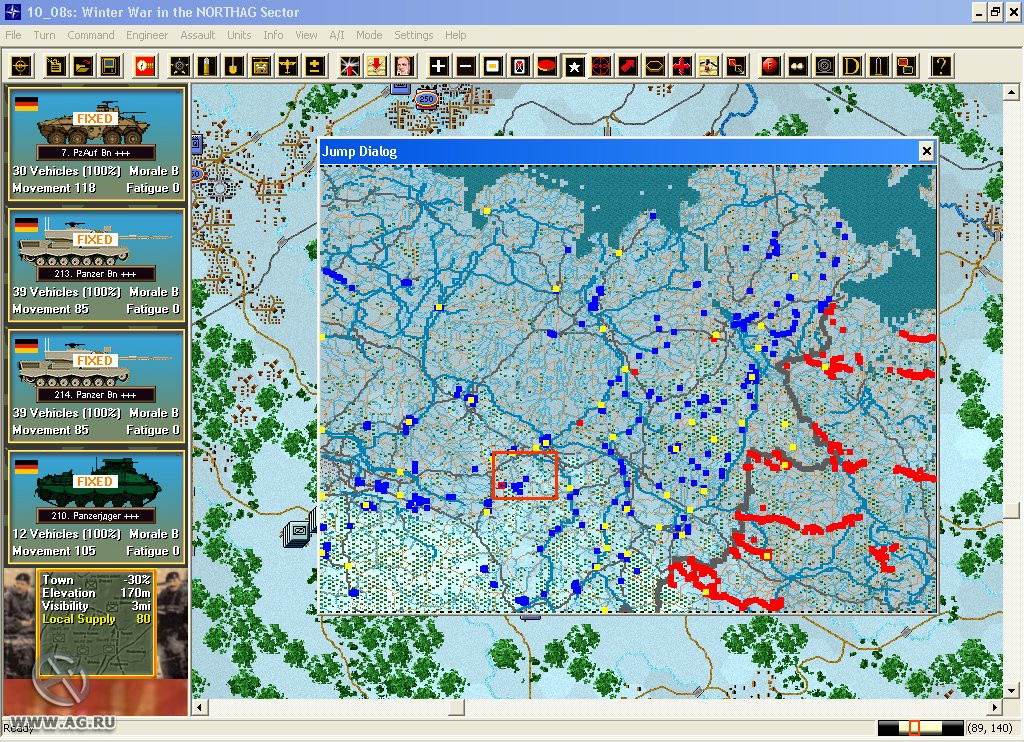Image resolution: width=1024 pixels, height=742 pixels.
Task: Click the Town terrain info panel
Action: click(x=96, y=623)
